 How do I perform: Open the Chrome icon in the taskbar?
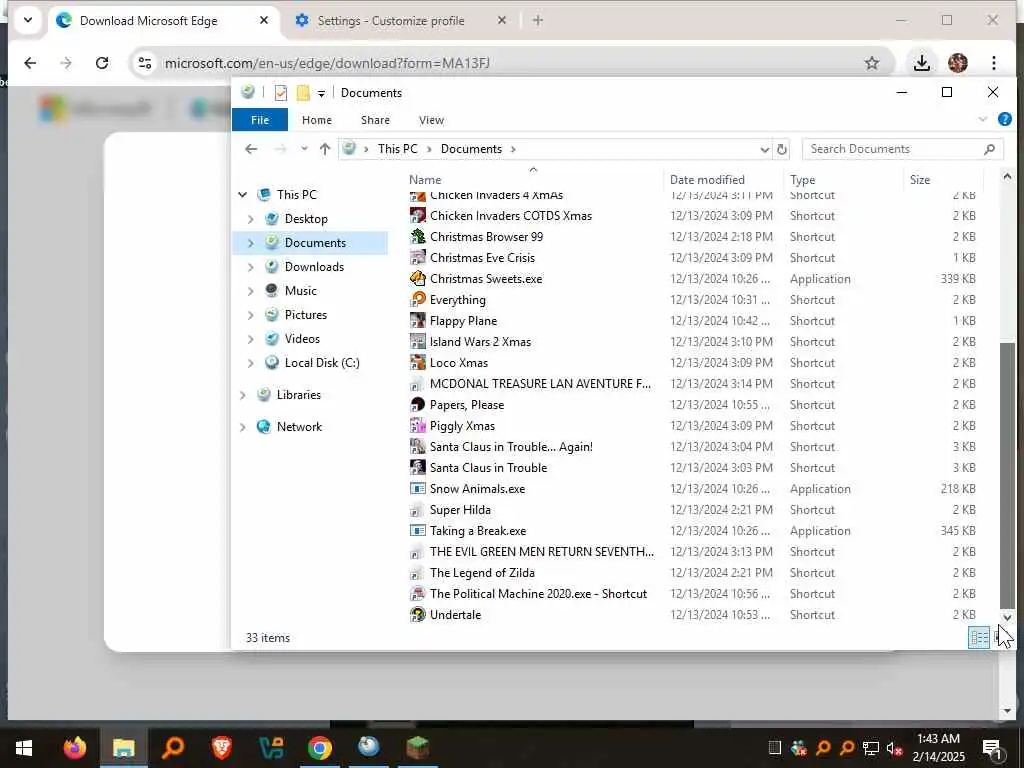tap(319, 747)
